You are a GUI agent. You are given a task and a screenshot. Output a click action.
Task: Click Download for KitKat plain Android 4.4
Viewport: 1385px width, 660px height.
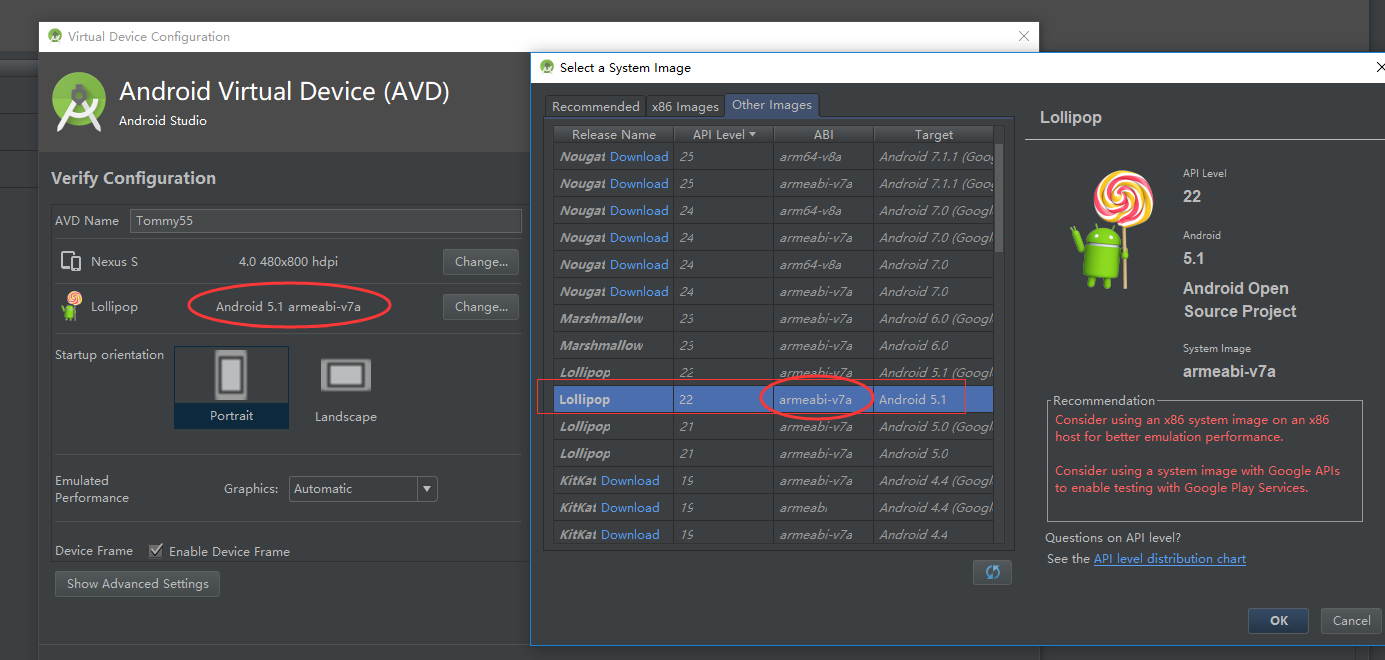[x=630, y=535]
